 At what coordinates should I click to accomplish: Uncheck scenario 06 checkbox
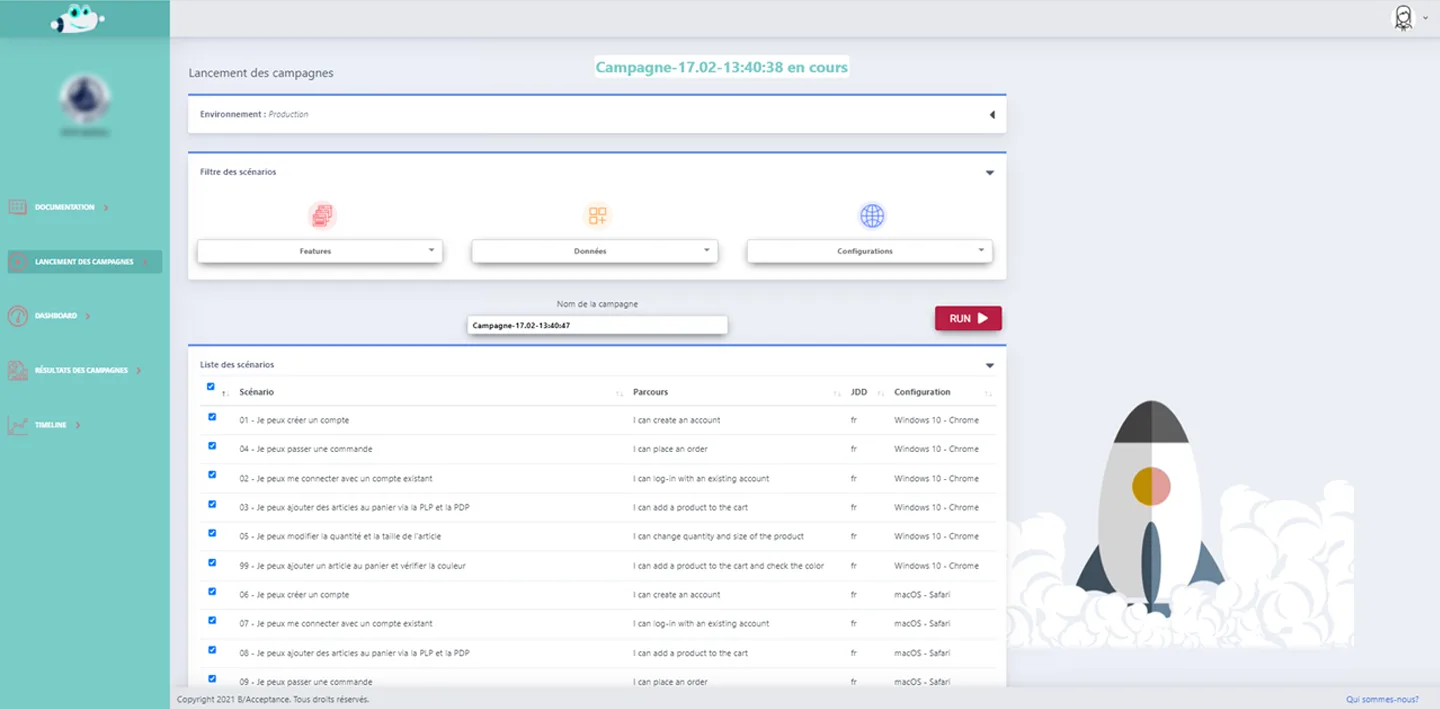tap(212, 591)
